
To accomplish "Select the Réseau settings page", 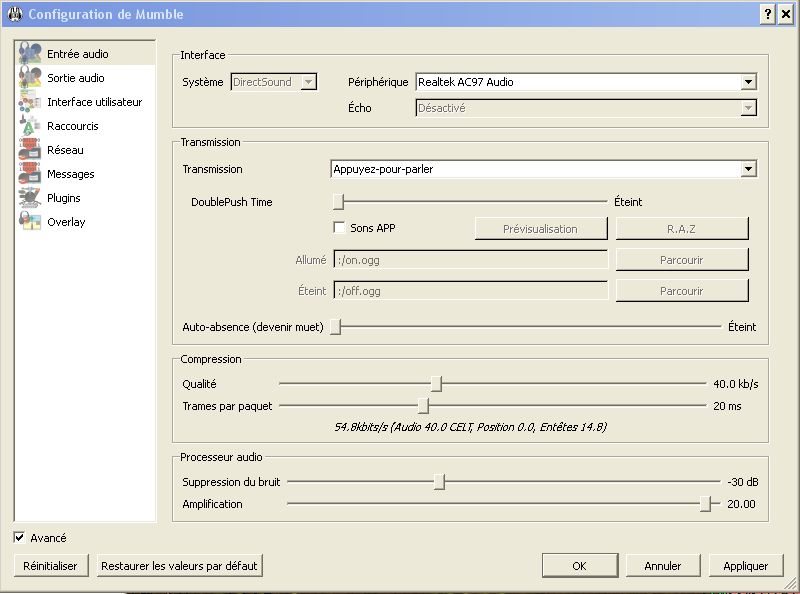I will coord(85,150).
